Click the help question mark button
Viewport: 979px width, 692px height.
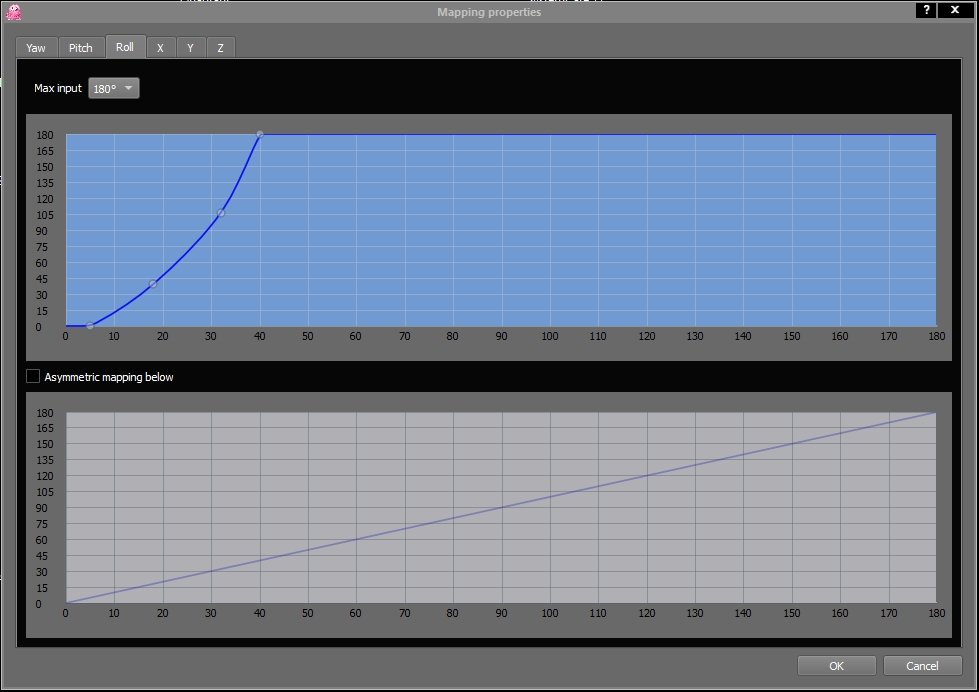(927, 10)
